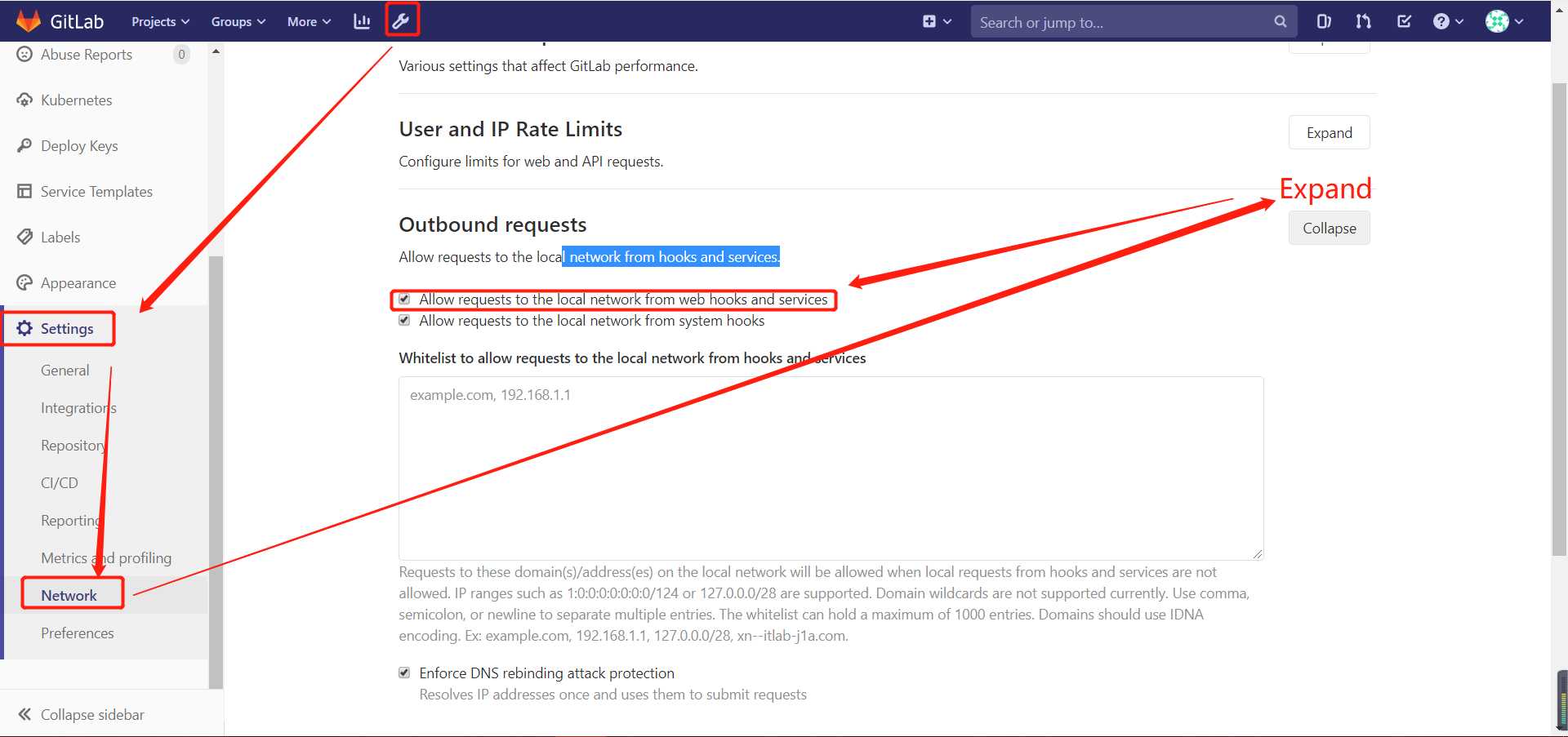Open Metrics and profiling settings
The width and height of the screenshot is (1568, 737).
click(106, 557)
